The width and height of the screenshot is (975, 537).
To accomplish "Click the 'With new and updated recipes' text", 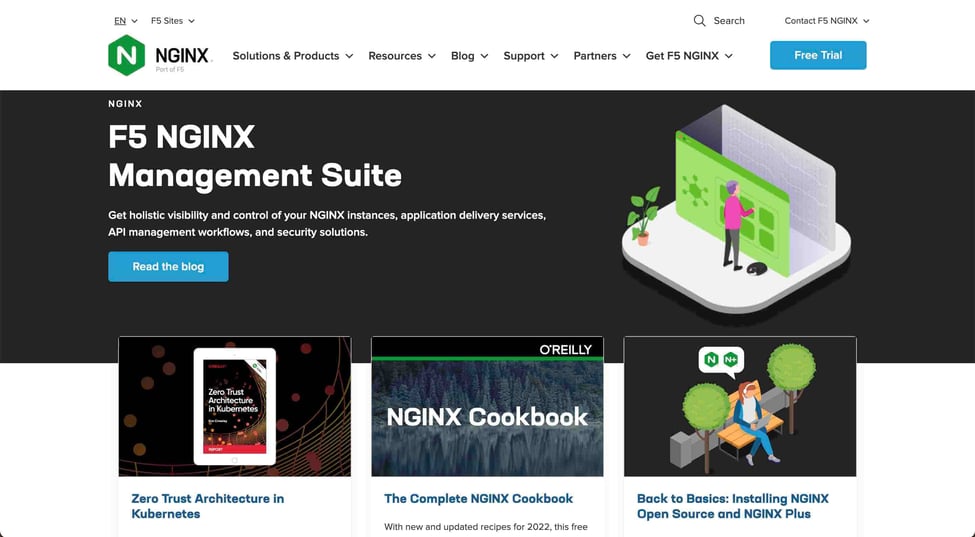I will click(x=486, y=526).
